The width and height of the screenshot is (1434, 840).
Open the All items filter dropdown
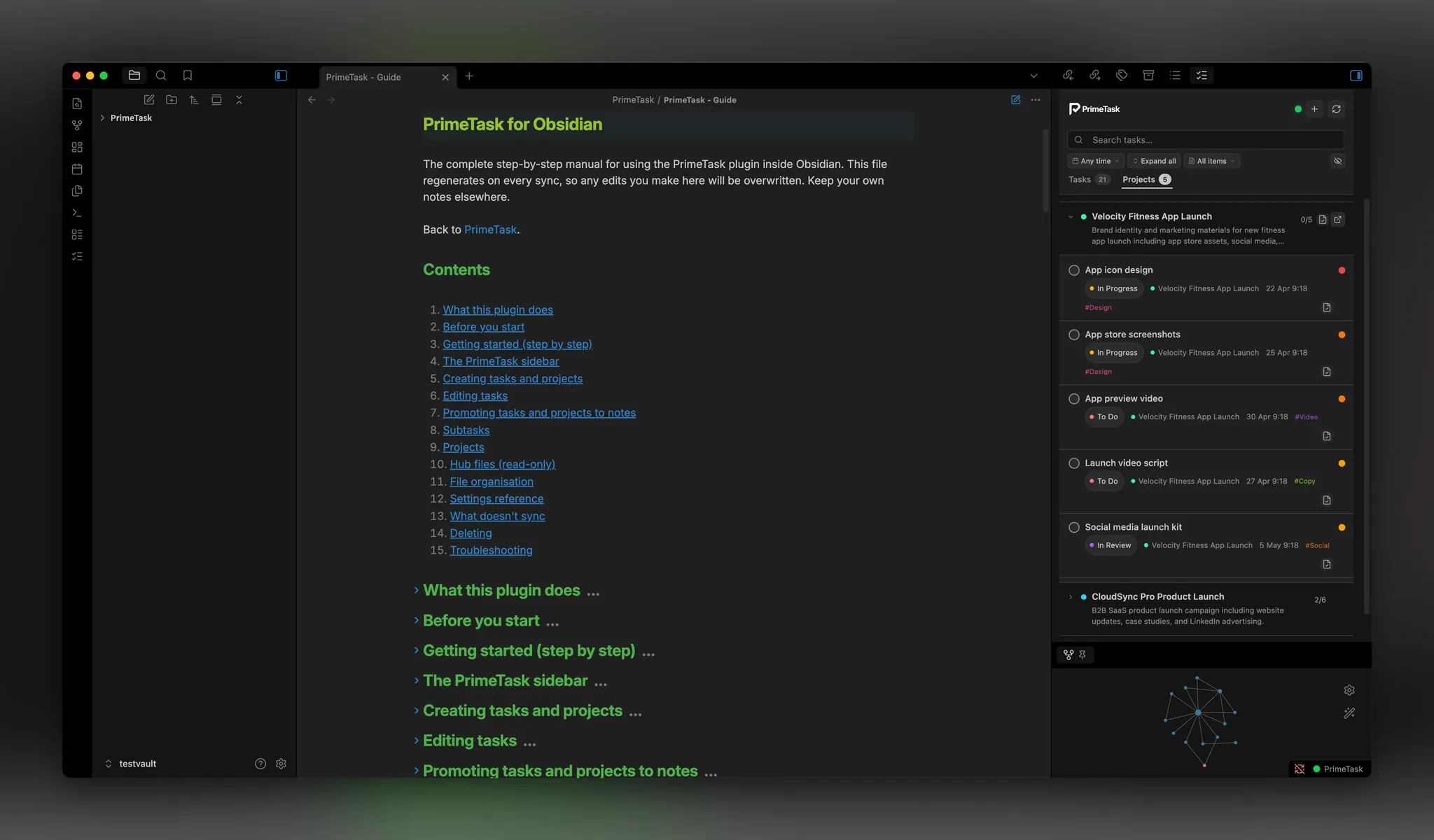point(1211,161)
